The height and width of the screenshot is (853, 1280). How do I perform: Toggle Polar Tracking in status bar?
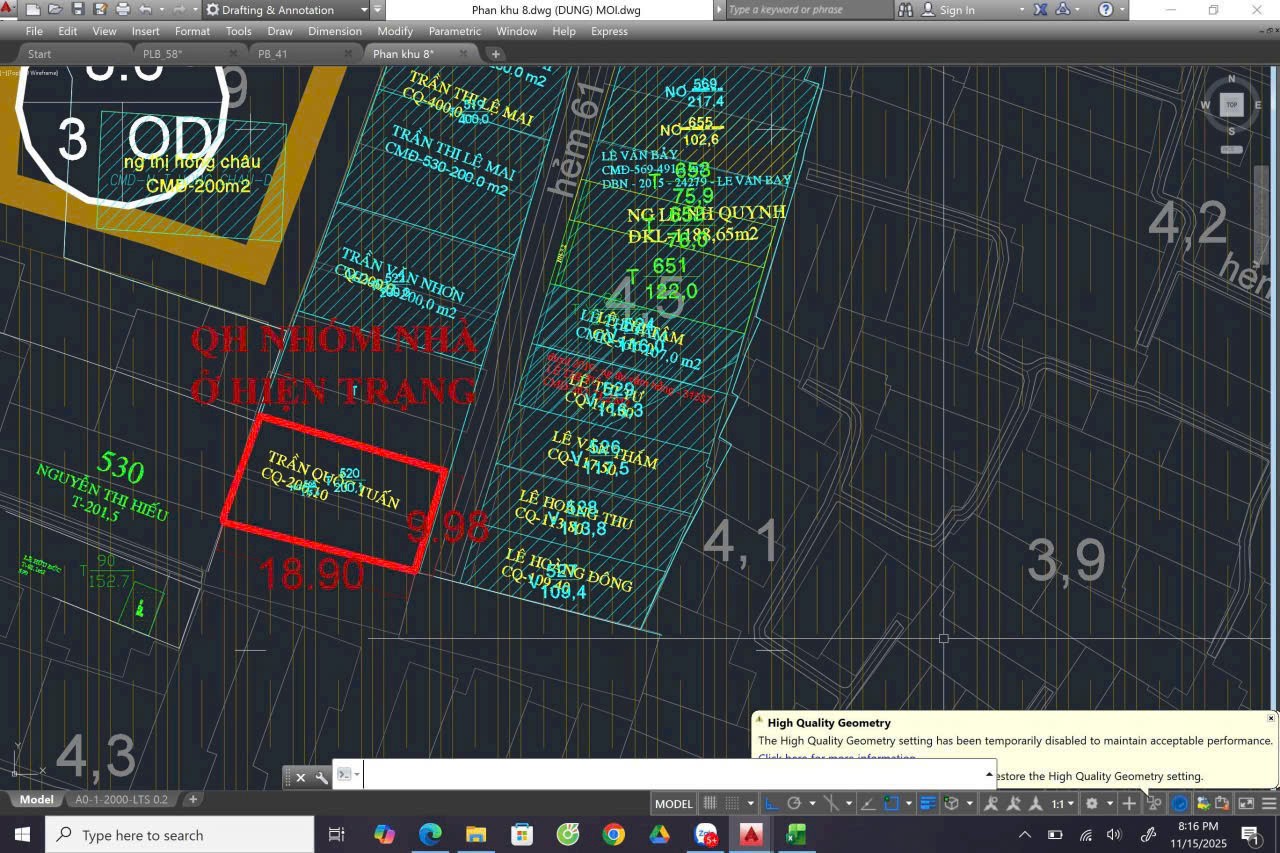pos(794,804)
